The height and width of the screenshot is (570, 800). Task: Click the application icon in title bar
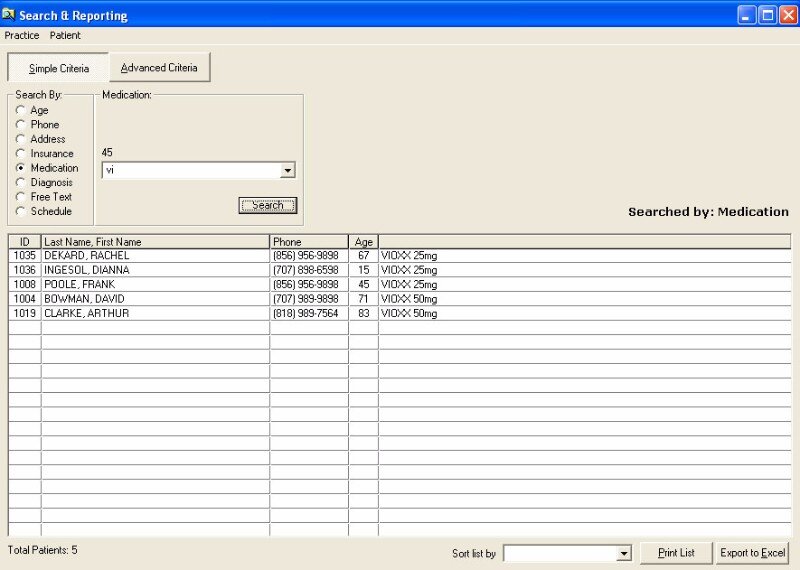click(10, 15)
